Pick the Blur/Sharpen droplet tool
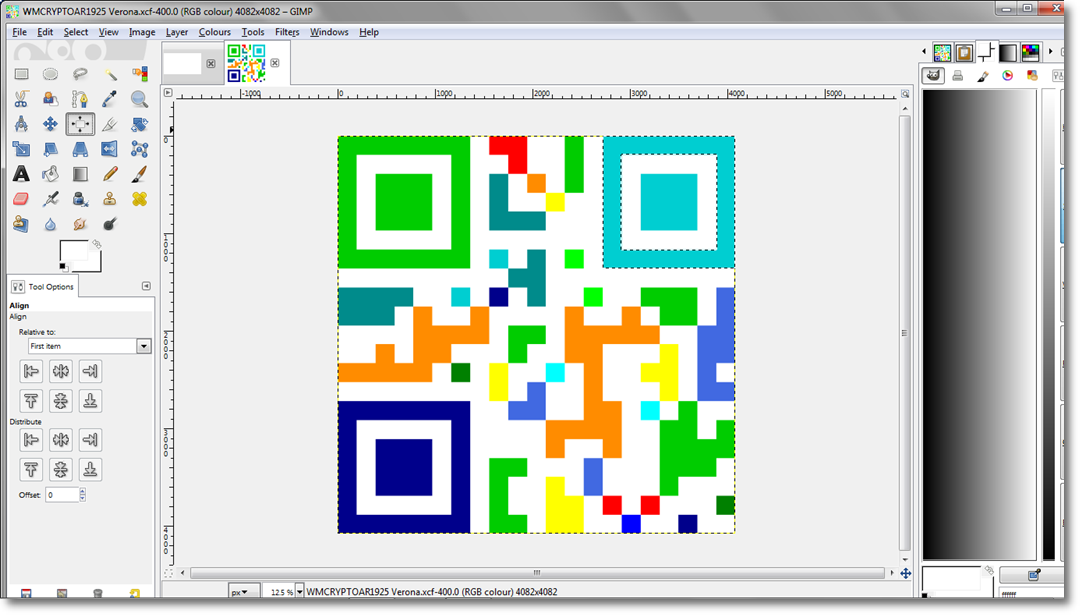The image size is (1080, 615). pos(50,224)
